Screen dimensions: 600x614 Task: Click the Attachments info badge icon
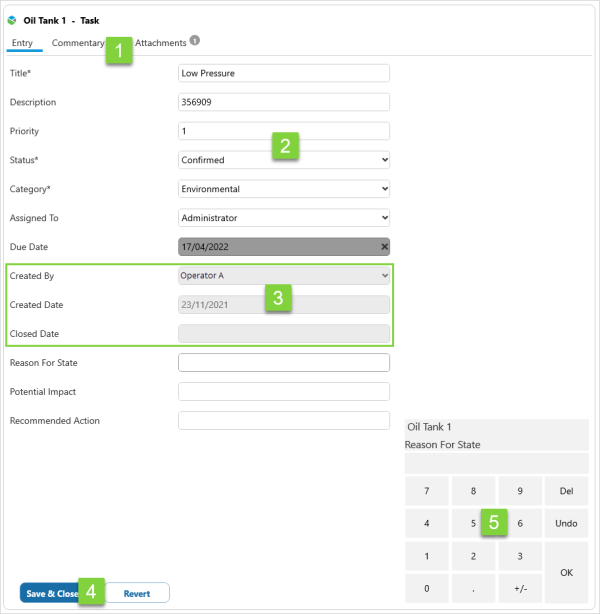[195, 41]
